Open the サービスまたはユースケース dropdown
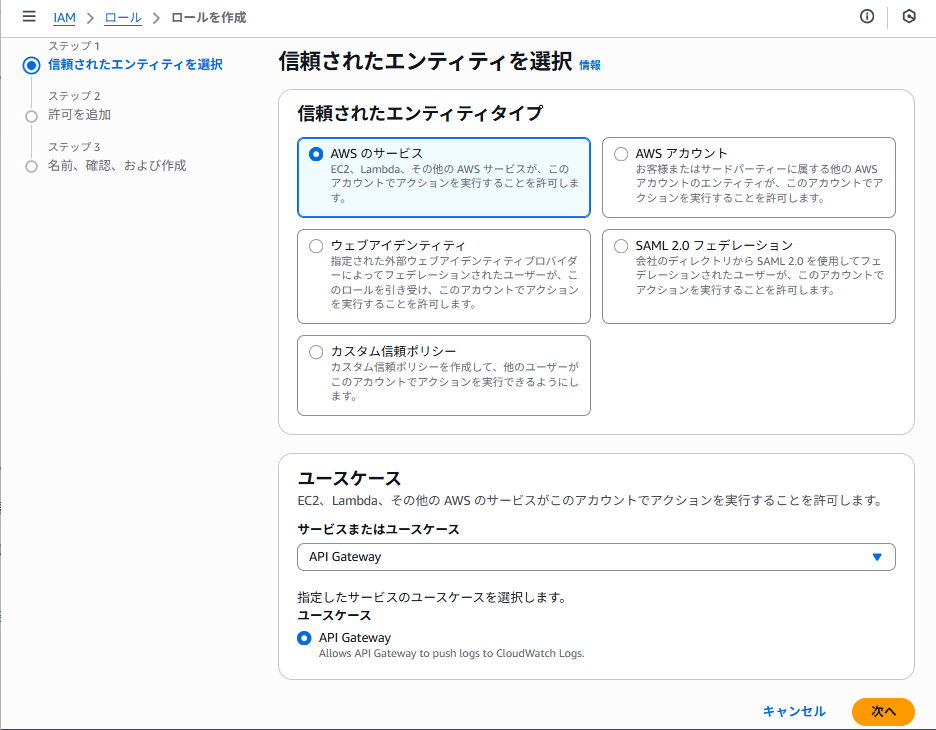This screenshot has height=730, width=936. point(596,557)
